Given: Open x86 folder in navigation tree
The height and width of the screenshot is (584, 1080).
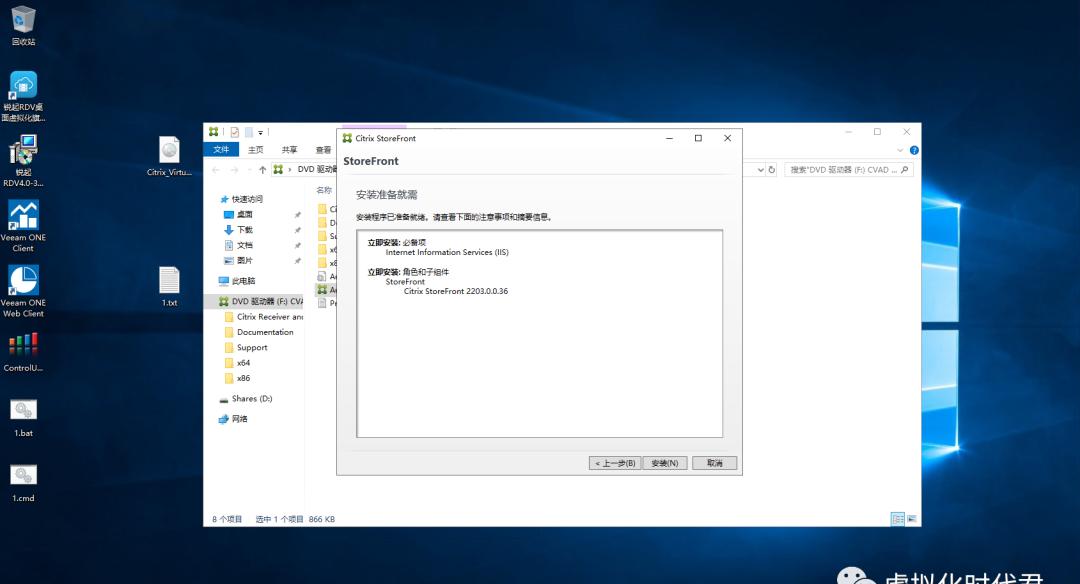Looking at the screenshot, I should 243,378.
